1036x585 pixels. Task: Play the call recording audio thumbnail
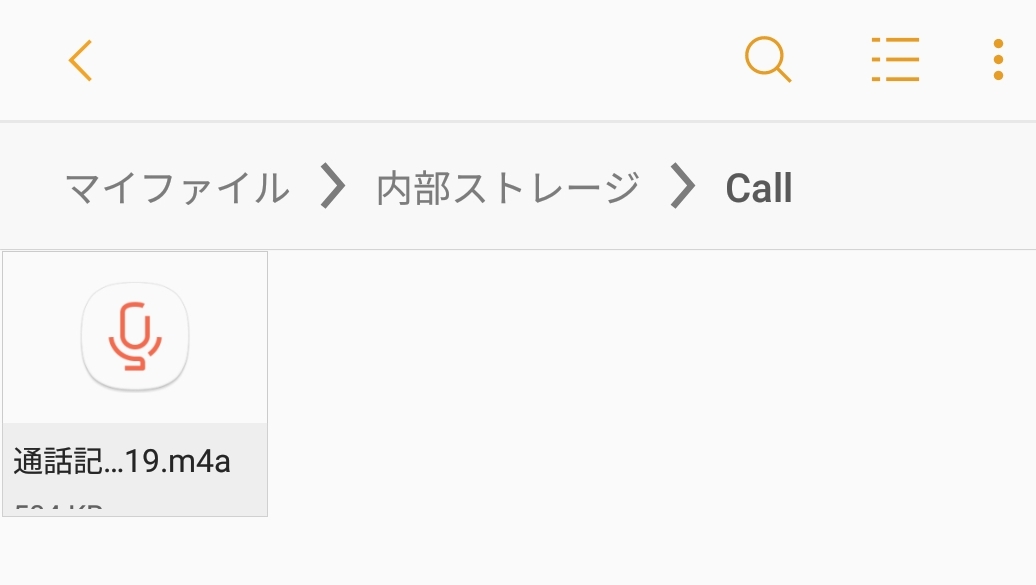(x=135, y=336)
